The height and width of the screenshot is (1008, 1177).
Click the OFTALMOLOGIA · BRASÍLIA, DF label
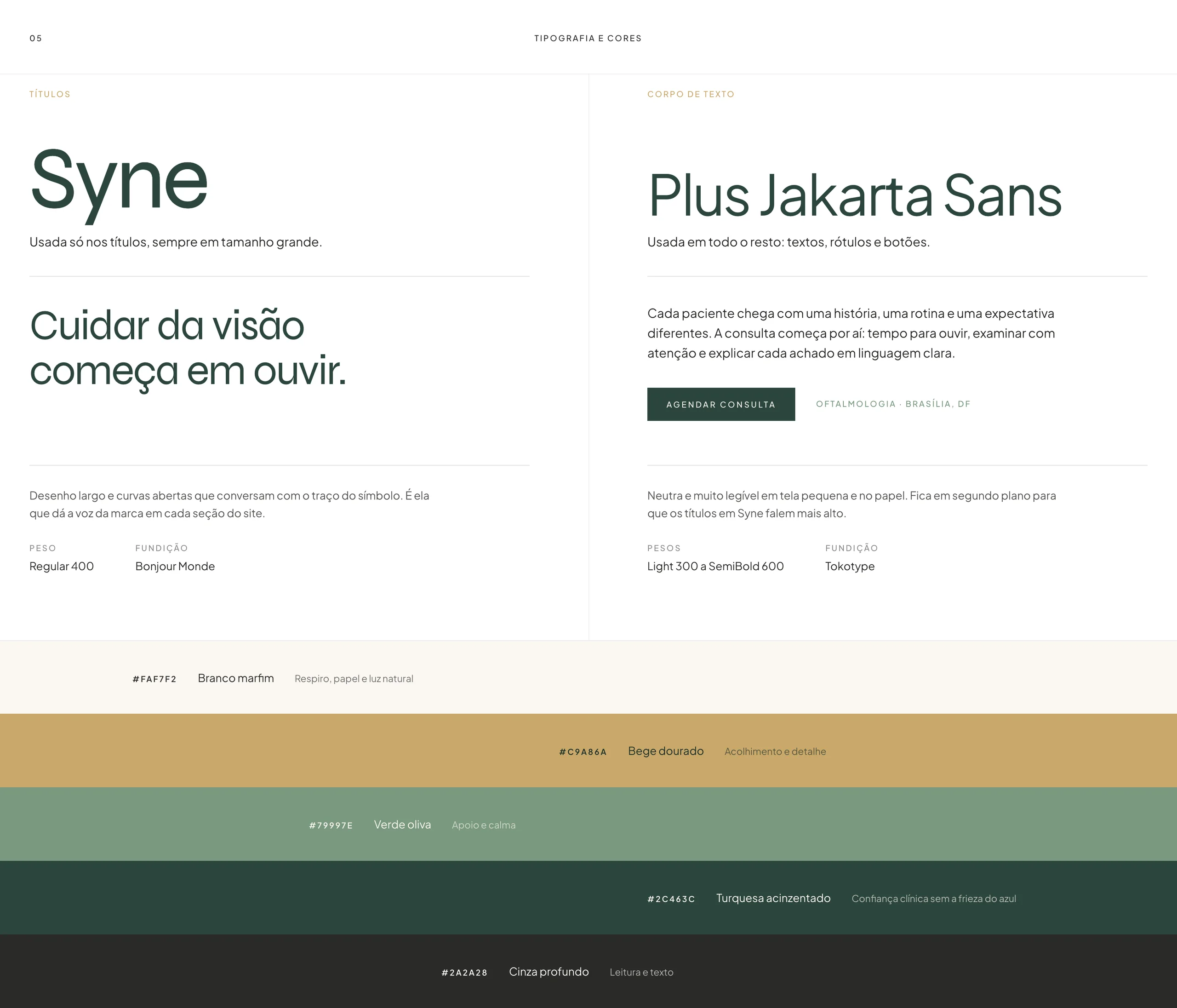pyautogui.click(x=893, y=404)
